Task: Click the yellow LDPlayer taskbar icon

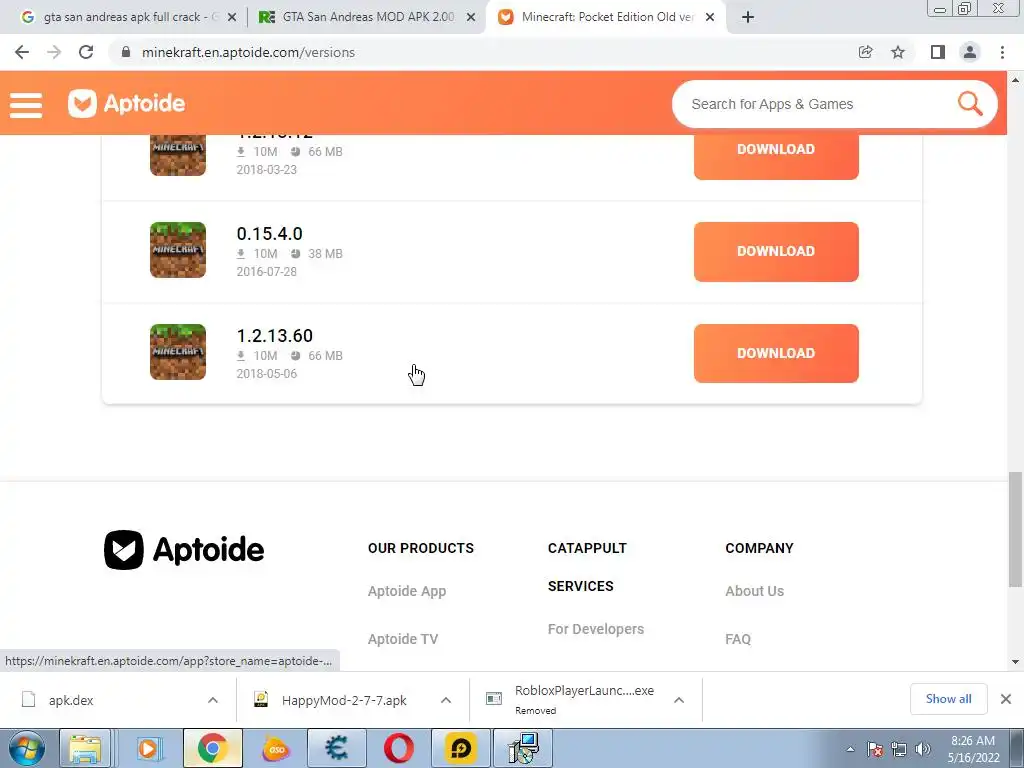Action: (460, 748)
